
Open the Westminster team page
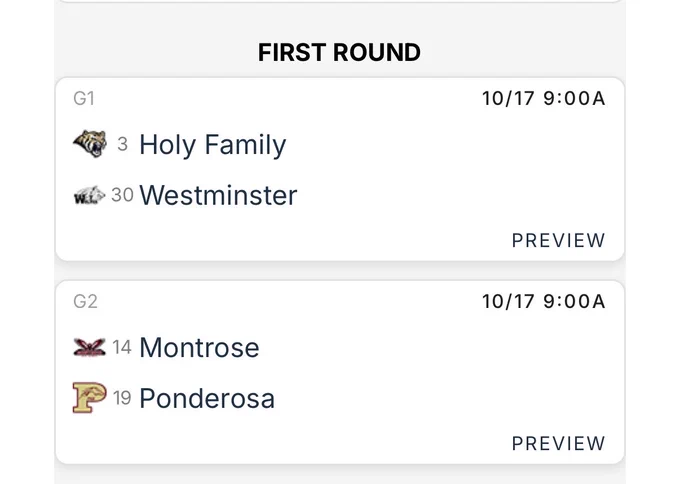click(218, 195)
